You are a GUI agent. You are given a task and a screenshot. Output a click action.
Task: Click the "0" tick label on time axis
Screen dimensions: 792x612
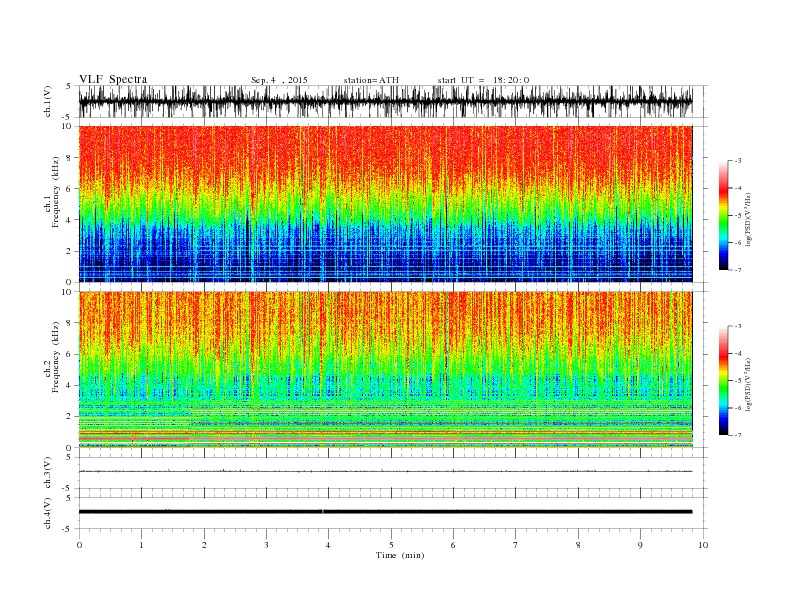[x=79, y=545]
